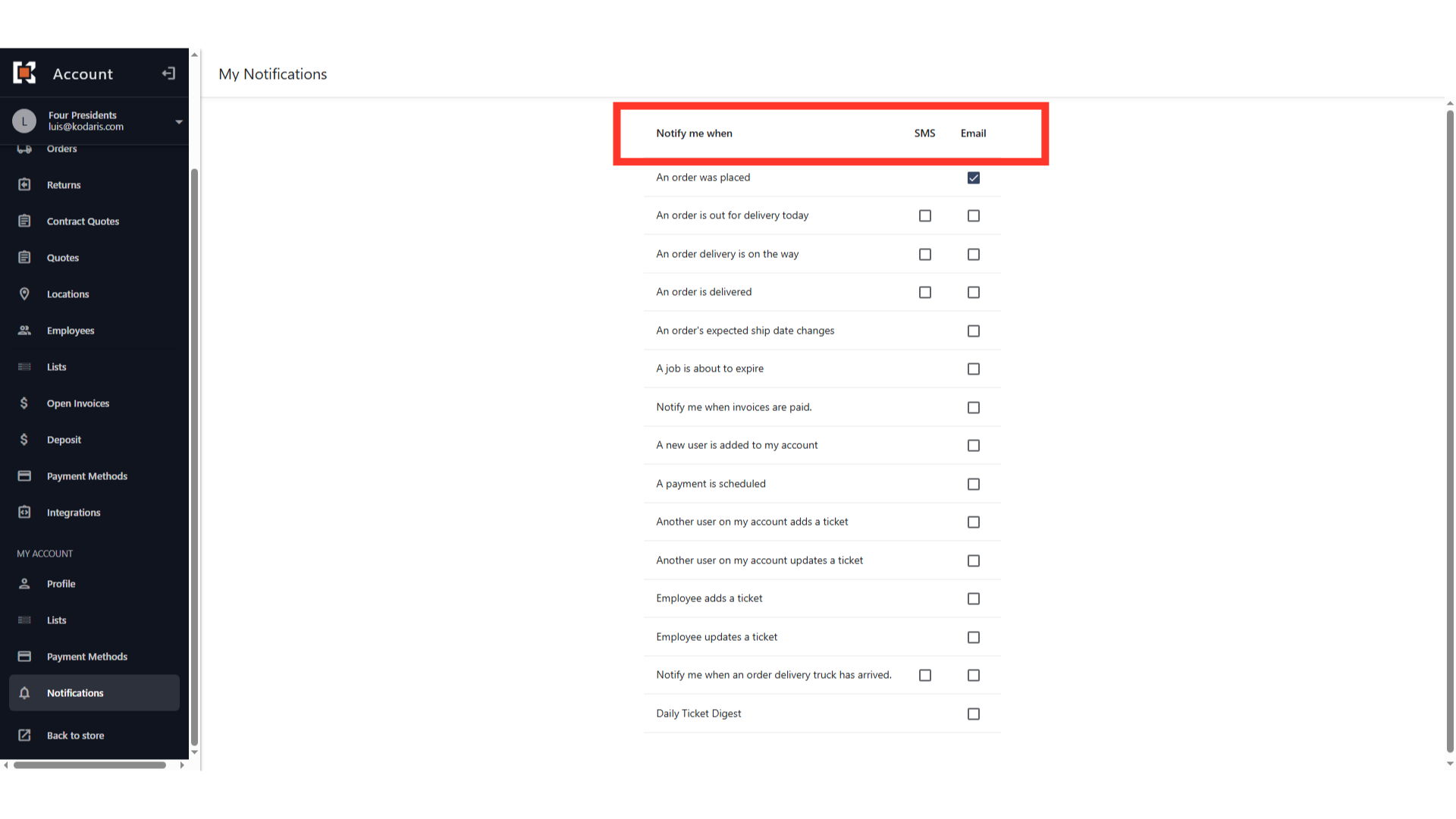Open the Contract Quotes menu item
The height and width of the screenshot is (819, 1456).
(83, 221)
